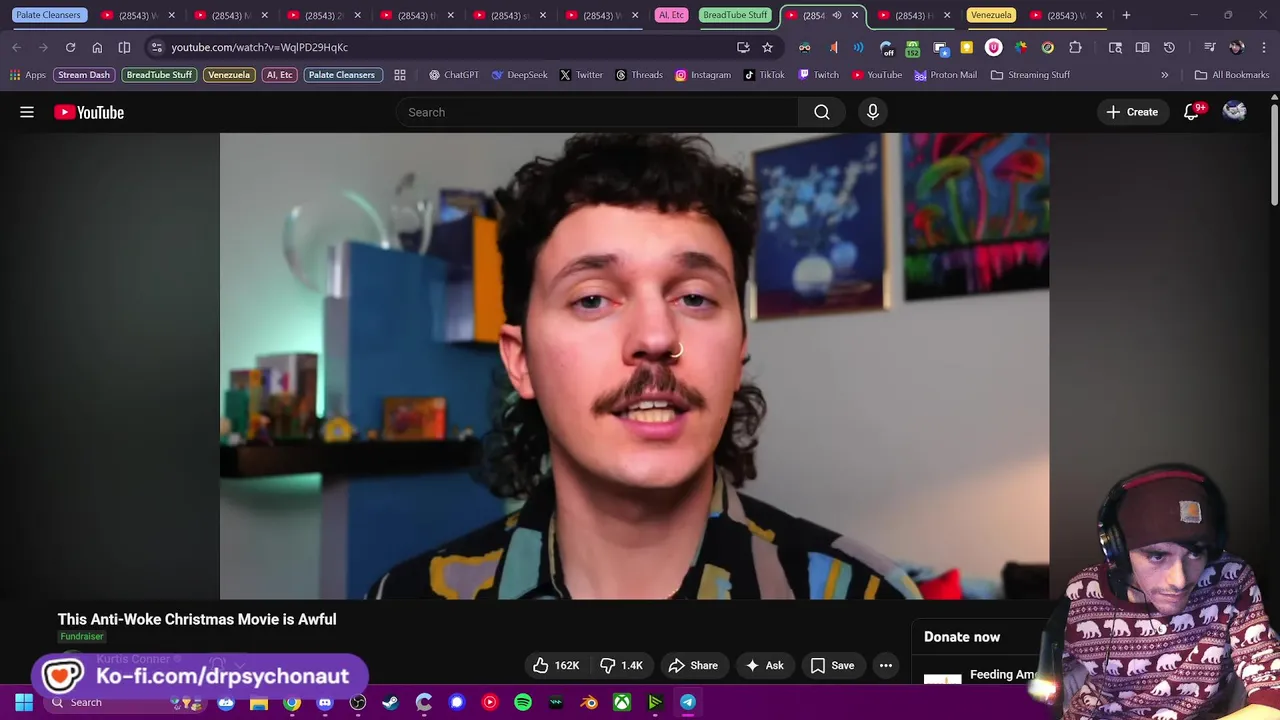This screenshot has width=1280, height=720.
Task: Open the Instagram bookmark
Action: click(x=703, y=75)
